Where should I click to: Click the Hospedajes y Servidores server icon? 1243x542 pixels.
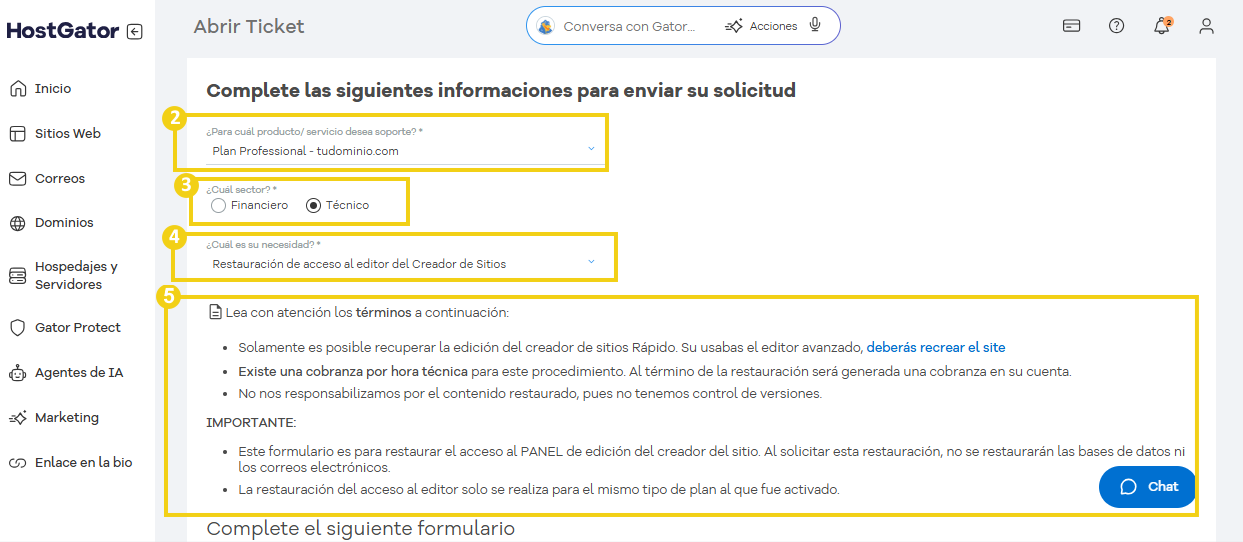[x=17, y=275]
